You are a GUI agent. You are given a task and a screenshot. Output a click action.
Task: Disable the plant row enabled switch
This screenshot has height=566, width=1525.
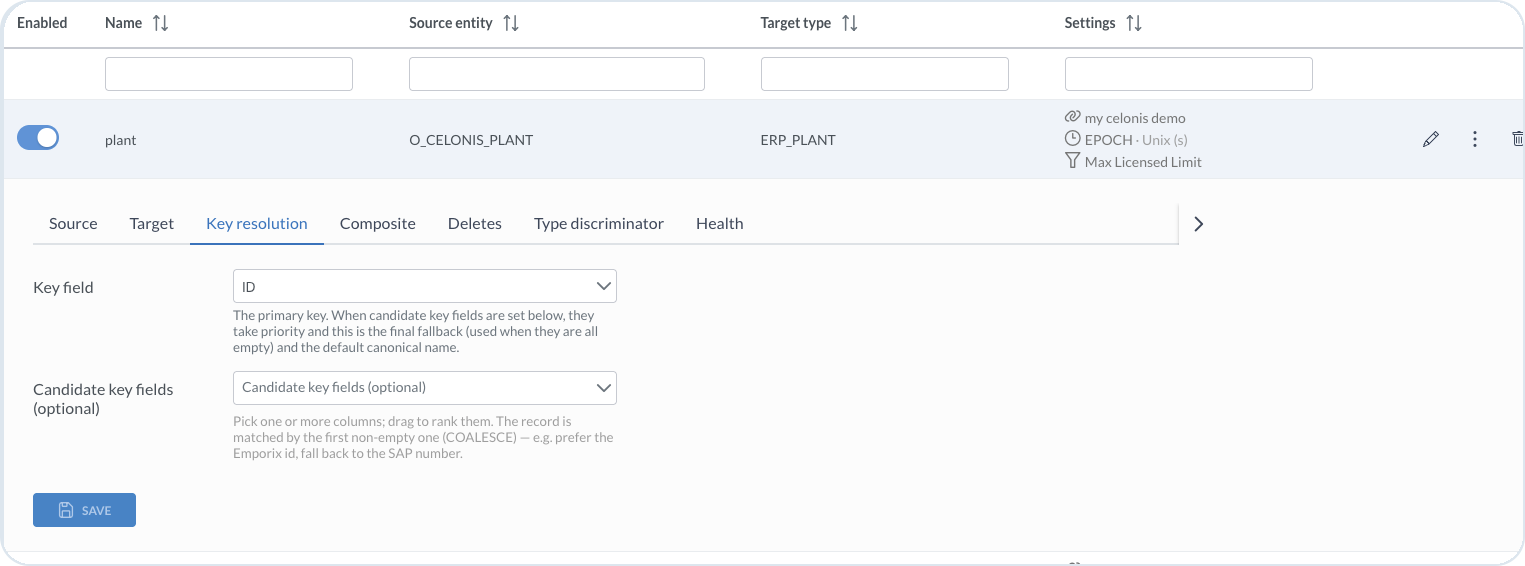pyautogui.click(x=38, y=139)
